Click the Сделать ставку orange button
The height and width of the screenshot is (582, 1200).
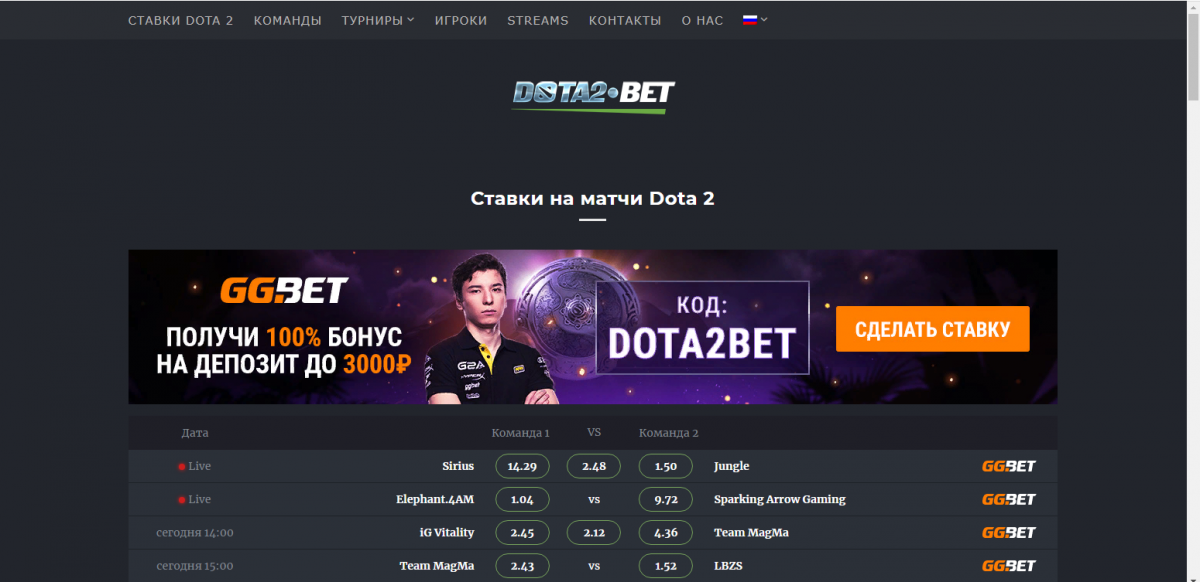(933, 329)
